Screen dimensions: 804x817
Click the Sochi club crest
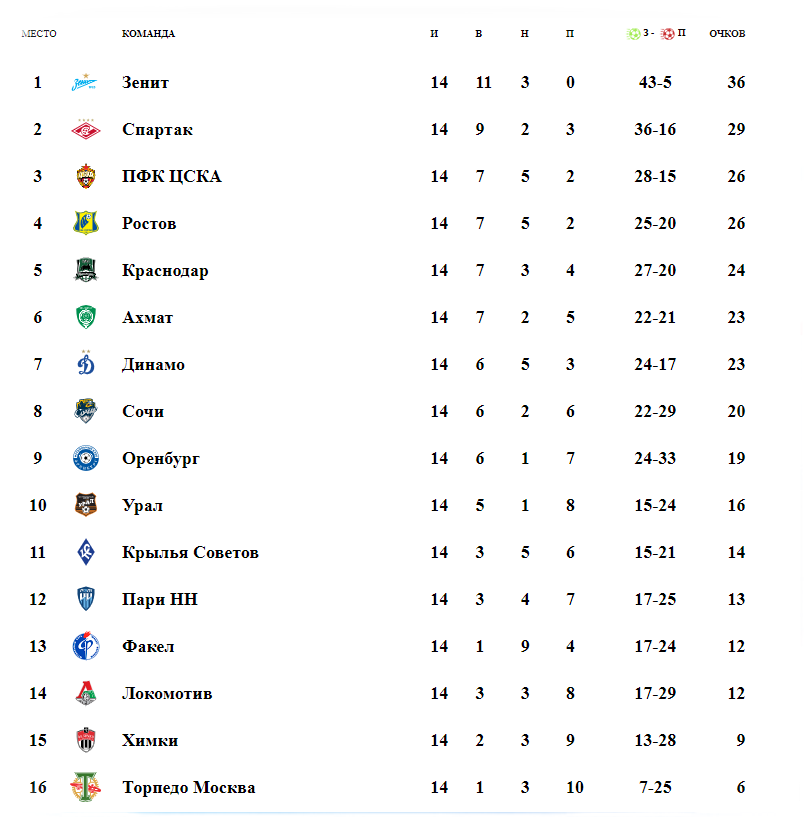(85, 411)
